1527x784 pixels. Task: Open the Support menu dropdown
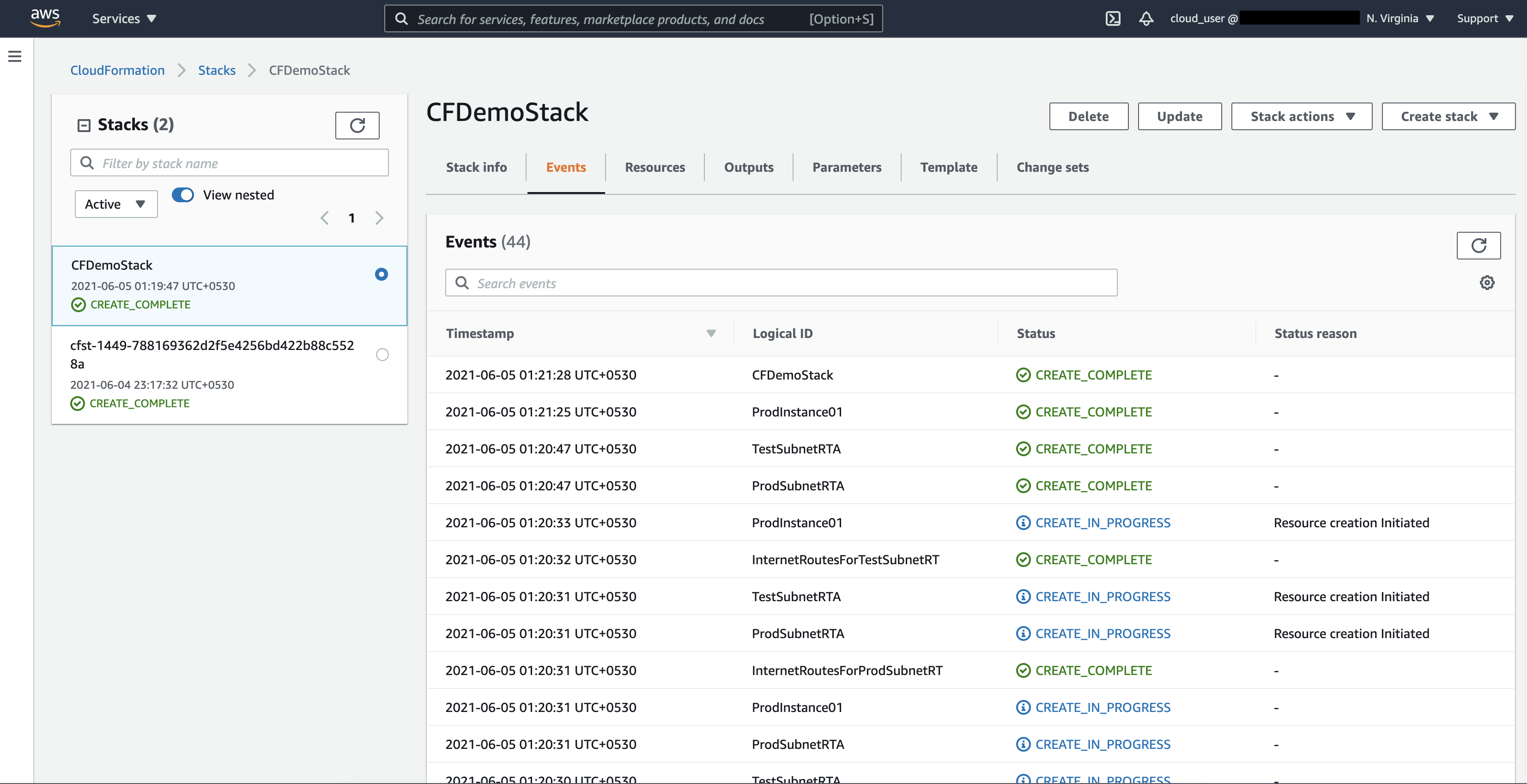click(1485, 18)
